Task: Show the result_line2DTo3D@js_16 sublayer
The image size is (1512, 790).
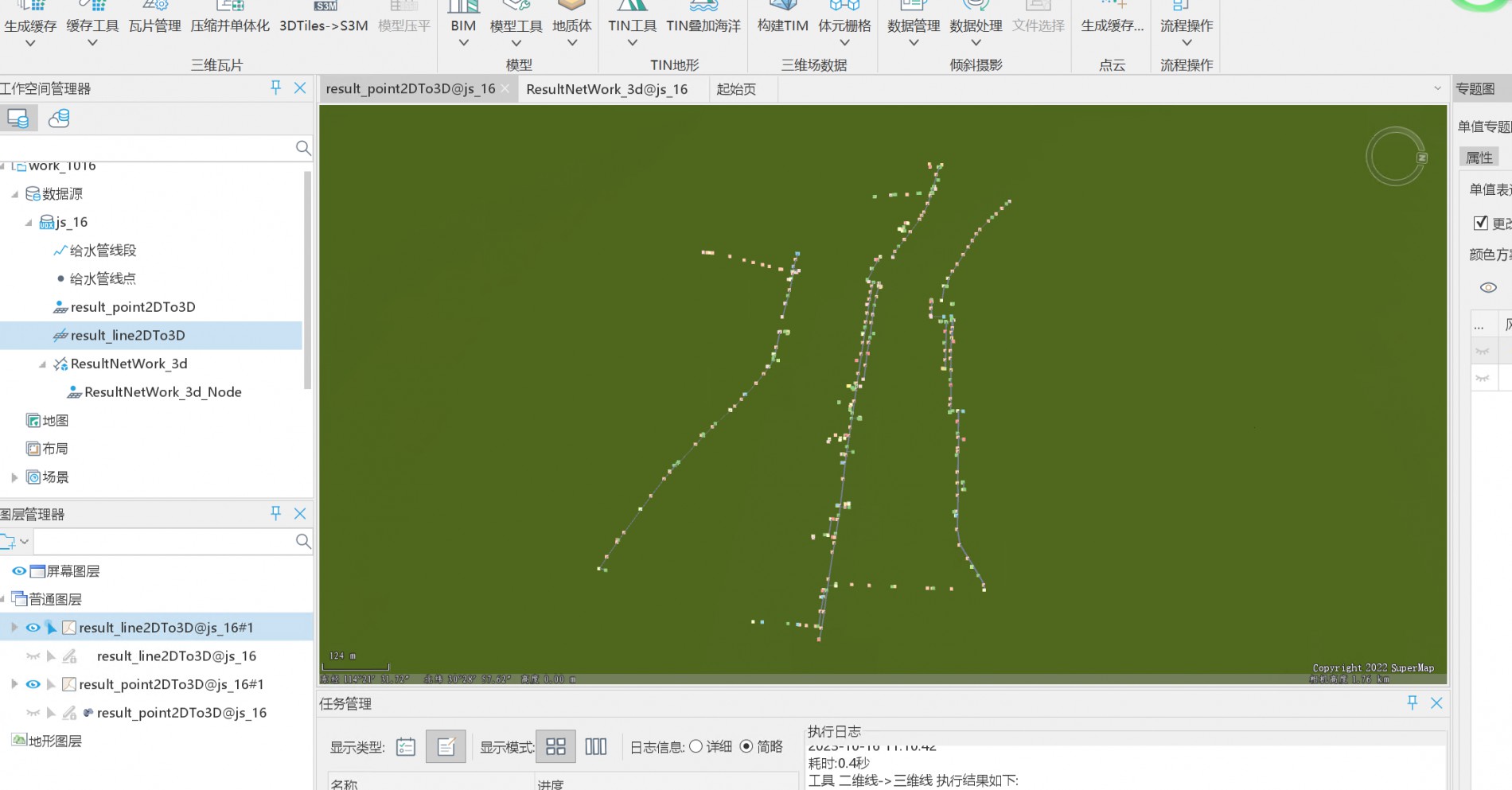Action: [x=33, y=656]
